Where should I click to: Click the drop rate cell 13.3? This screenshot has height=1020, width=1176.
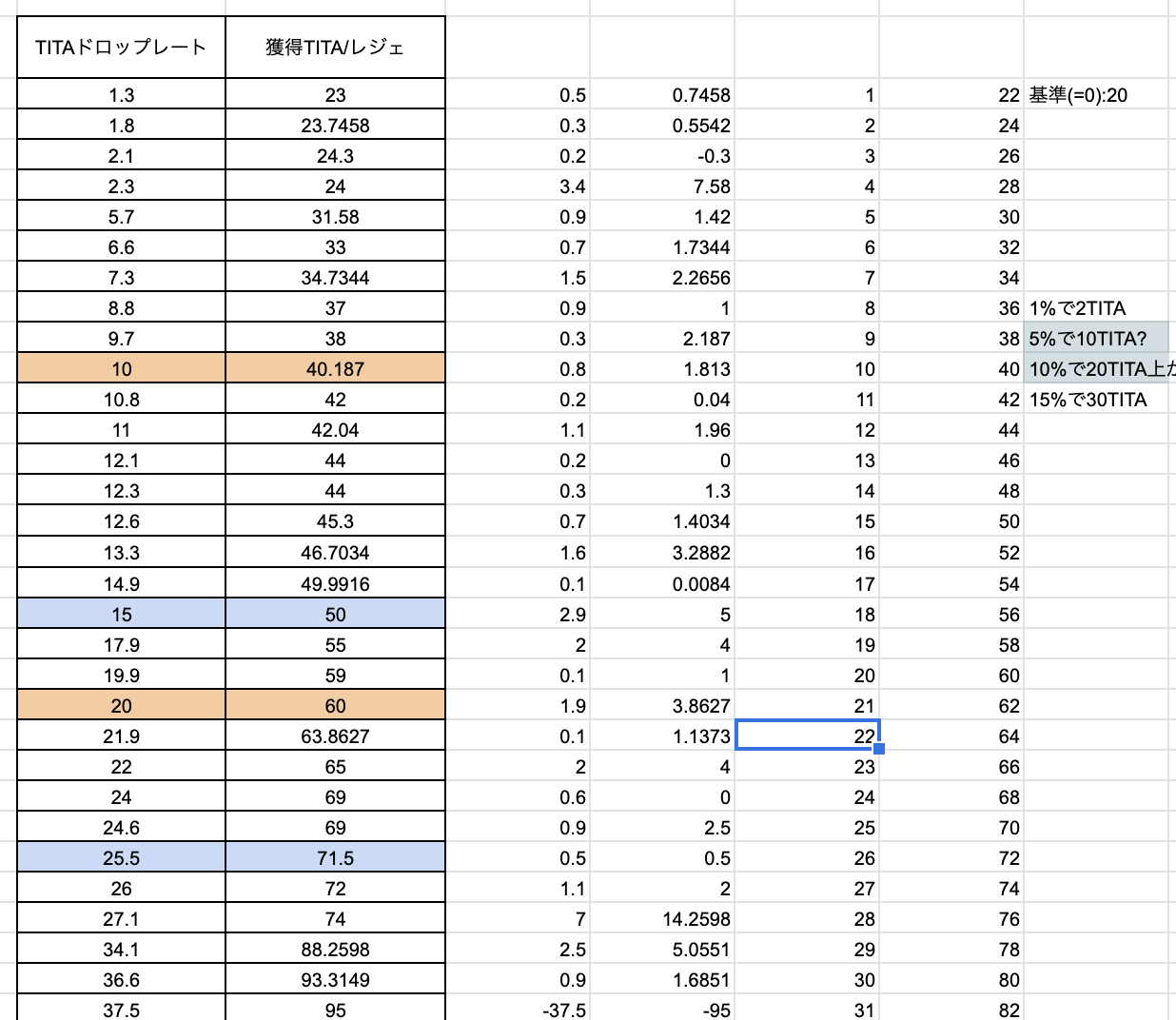(122, 552)
